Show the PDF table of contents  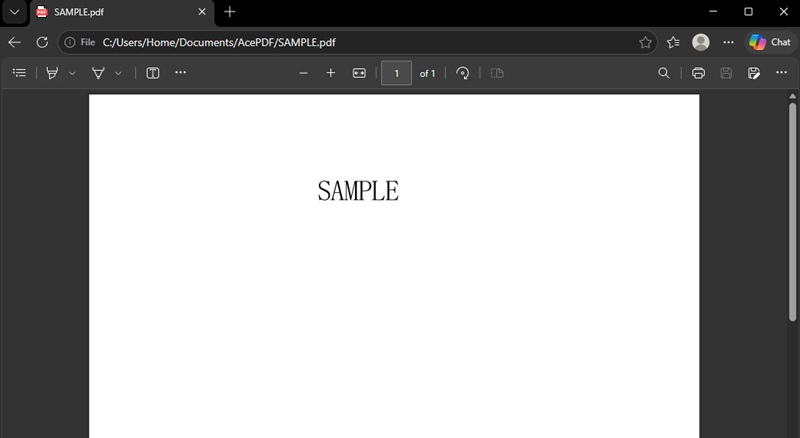19,73
